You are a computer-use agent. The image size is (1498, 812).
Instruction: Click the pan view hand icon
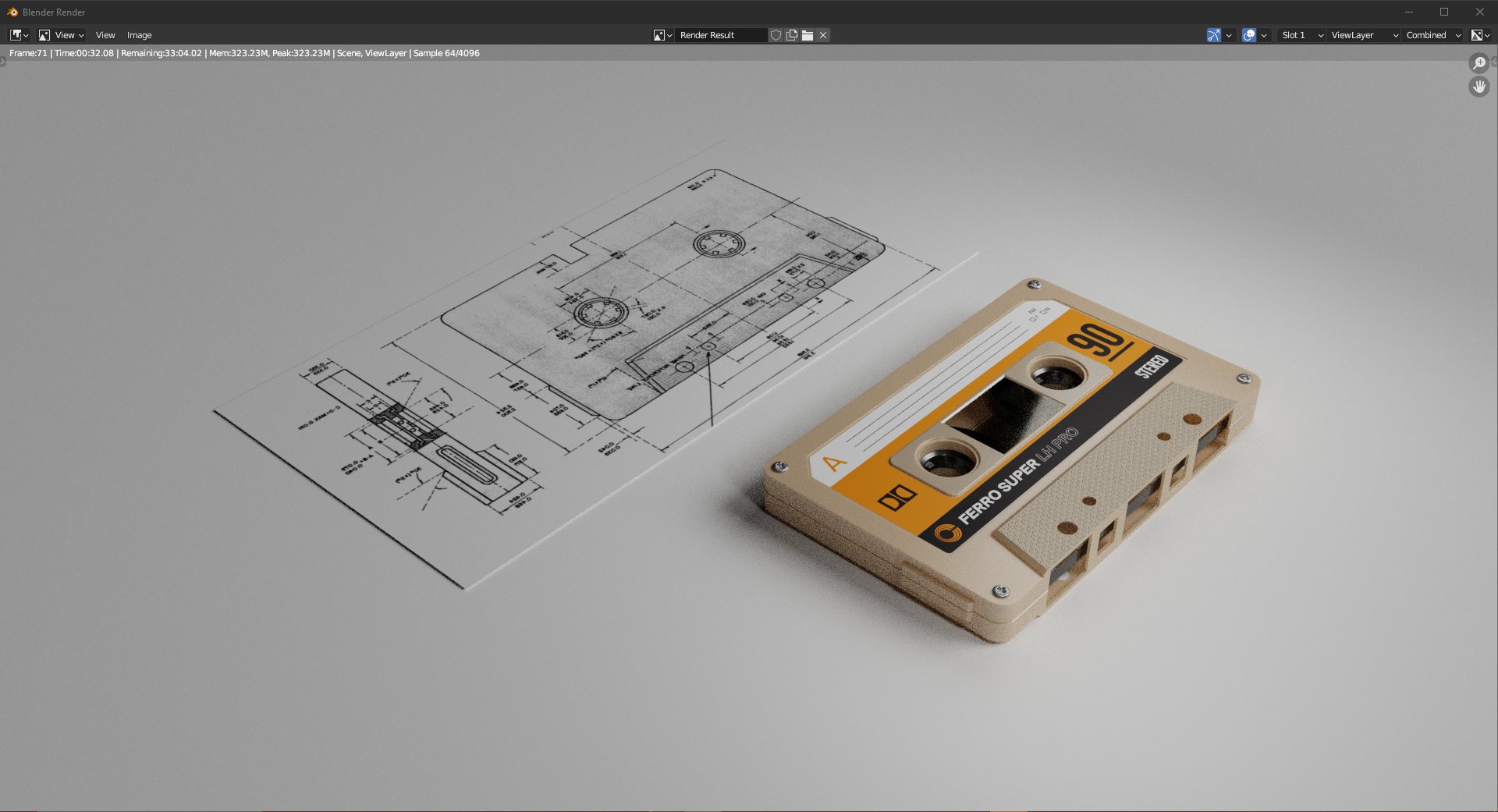tap(1479, 87)
